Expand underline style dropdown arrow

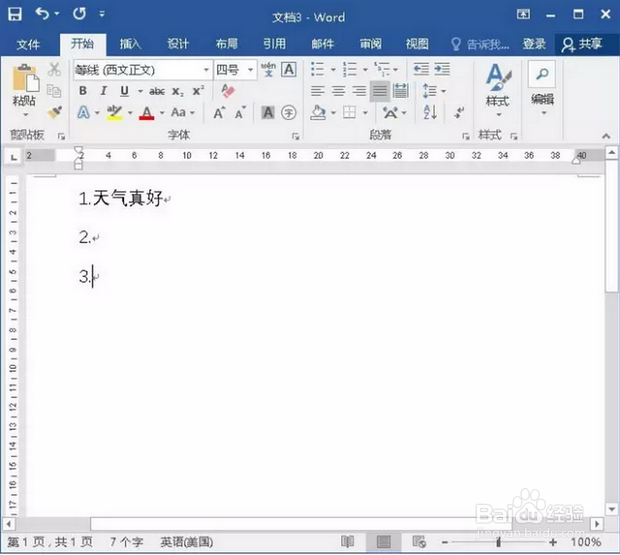(x=140, y=91)
